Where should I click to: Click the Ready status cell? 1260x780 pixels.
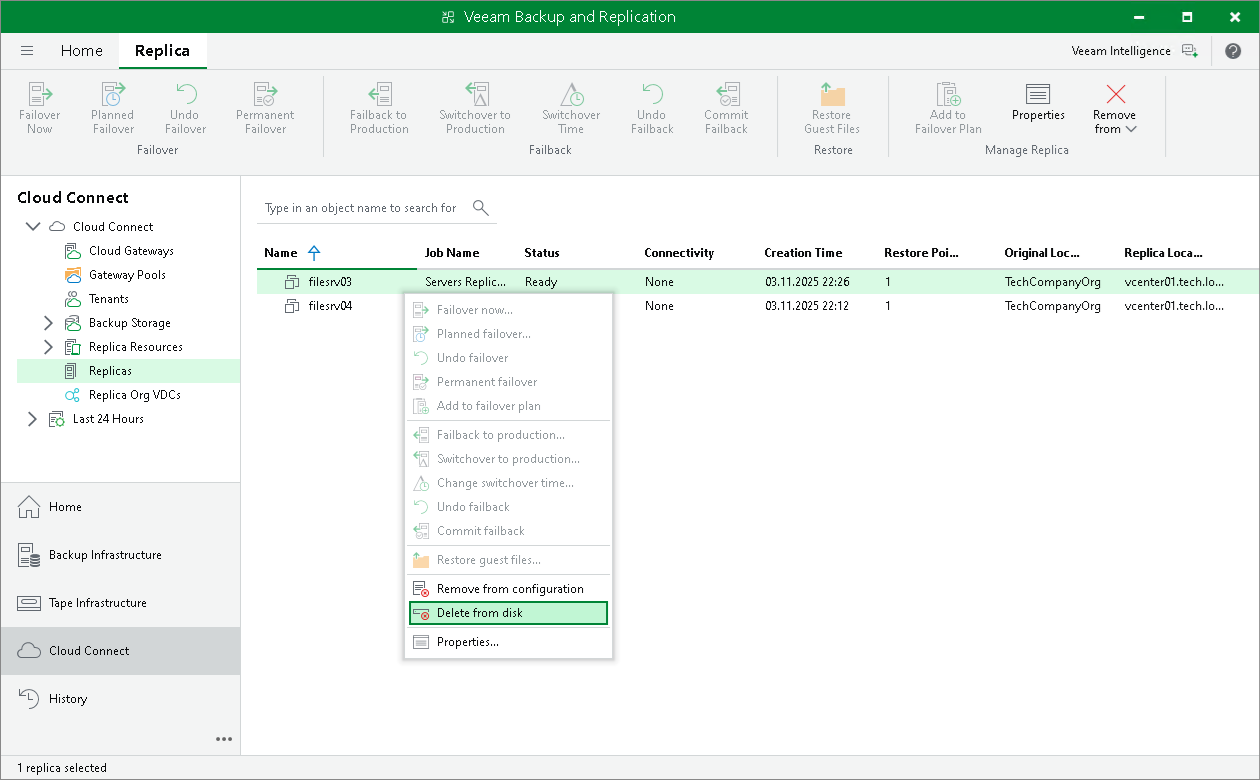[x=541, y=282]
